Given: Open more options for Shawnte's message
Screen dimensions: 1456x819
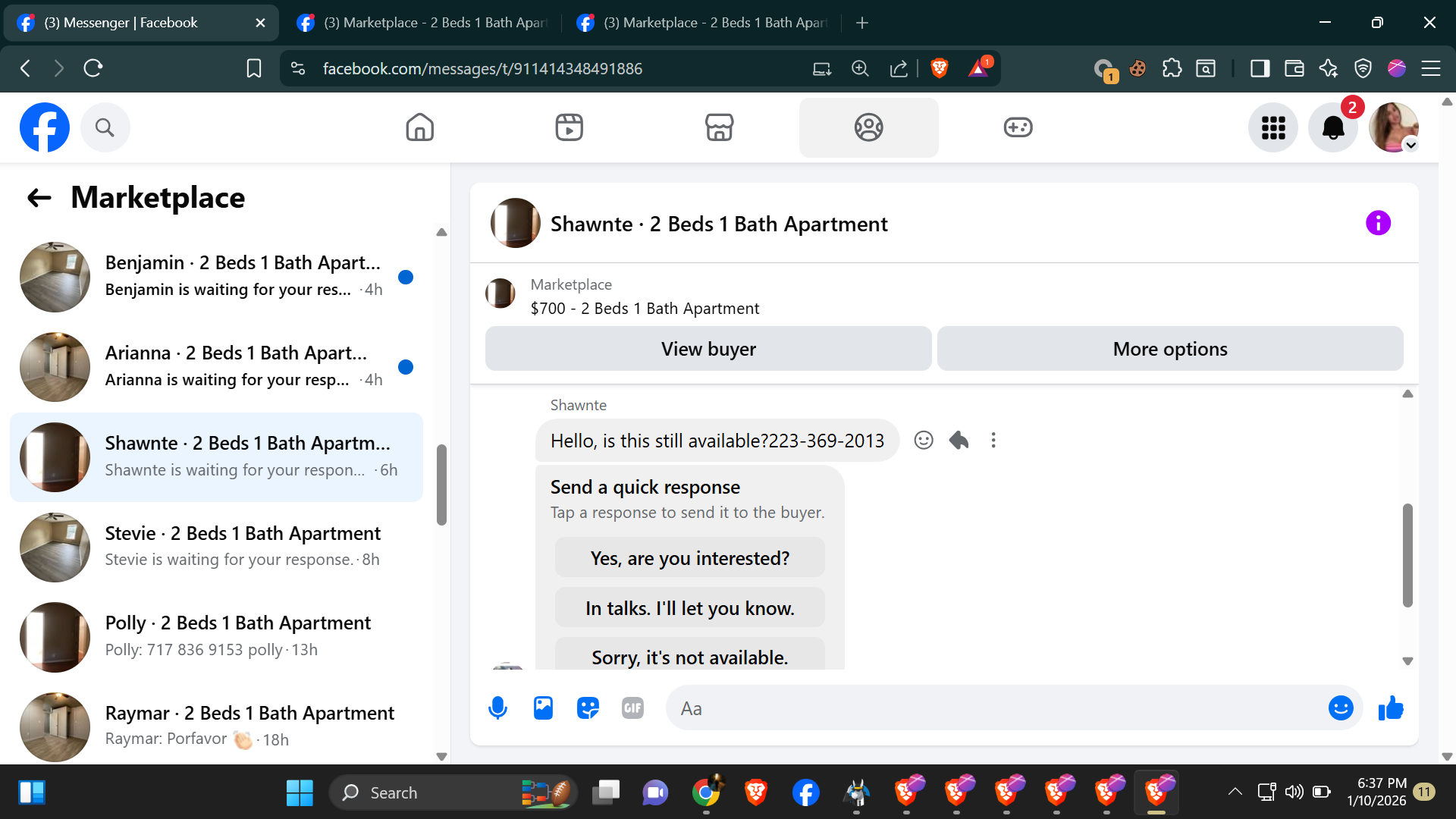Looking at the screenshot, I should (x=993, y=441).
